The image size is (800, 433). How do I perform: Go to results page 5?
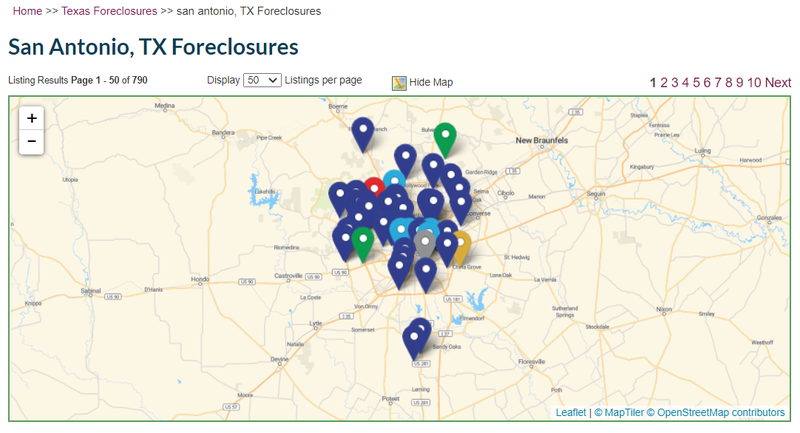696,83
